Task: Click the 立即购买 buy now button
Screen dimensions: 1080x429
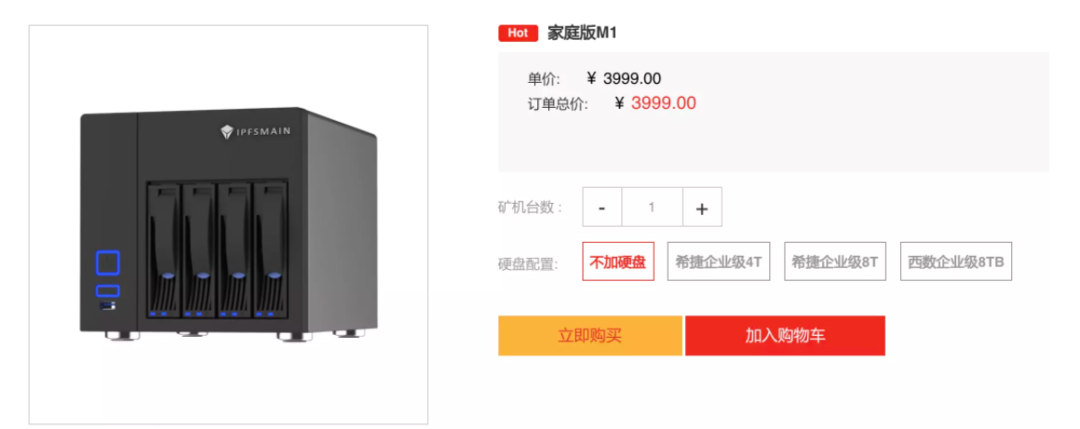Action: [x=590, y=336]
